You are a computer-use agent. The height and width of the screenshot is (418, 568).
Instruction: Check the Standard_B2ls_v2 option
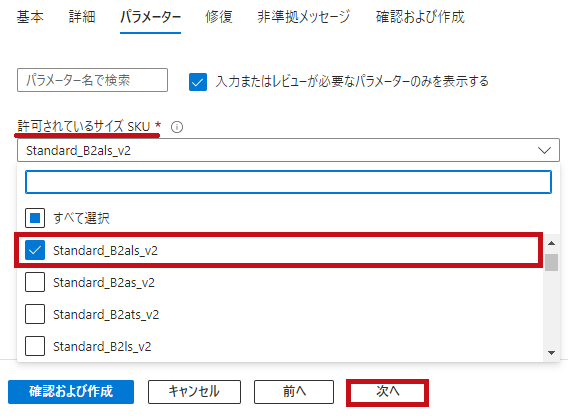[x=35, y=346]
